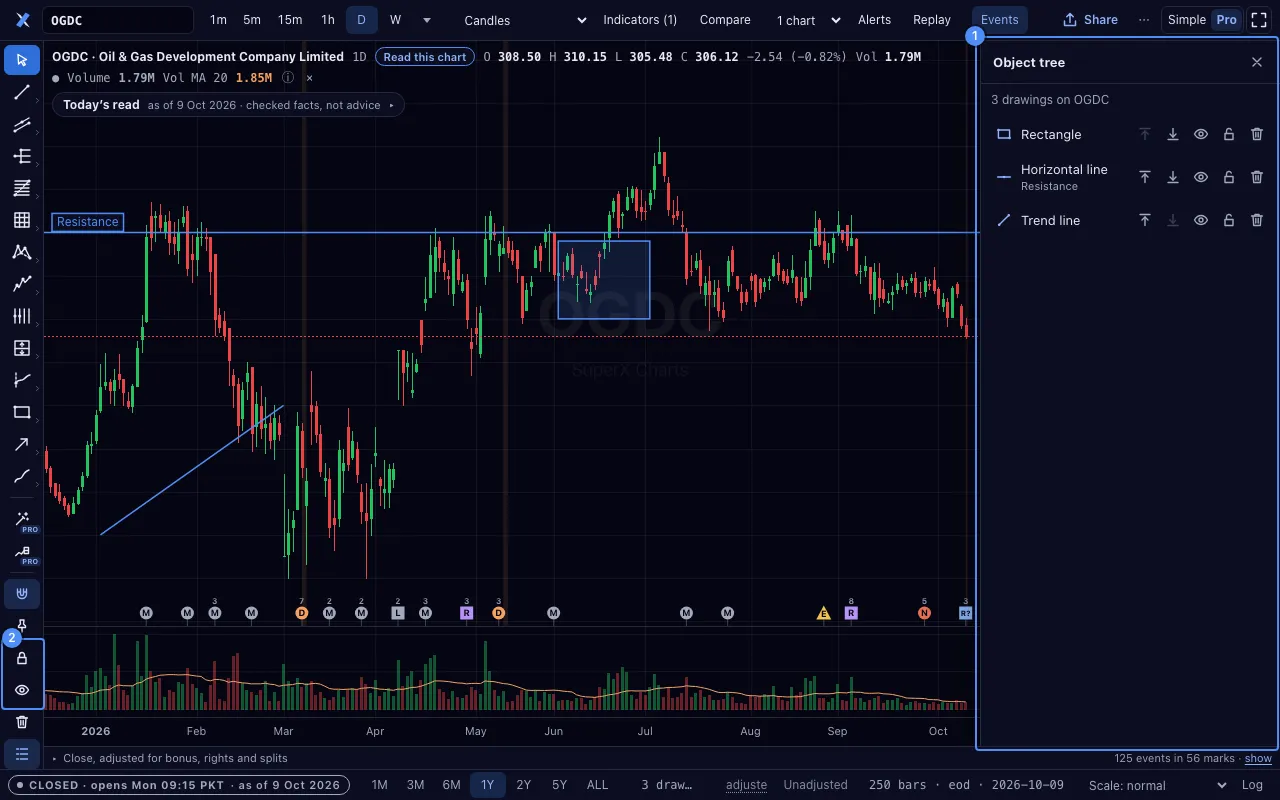Select the trend line drawing tool
The image size is (1280, 800).
click(x=22, y=92)
